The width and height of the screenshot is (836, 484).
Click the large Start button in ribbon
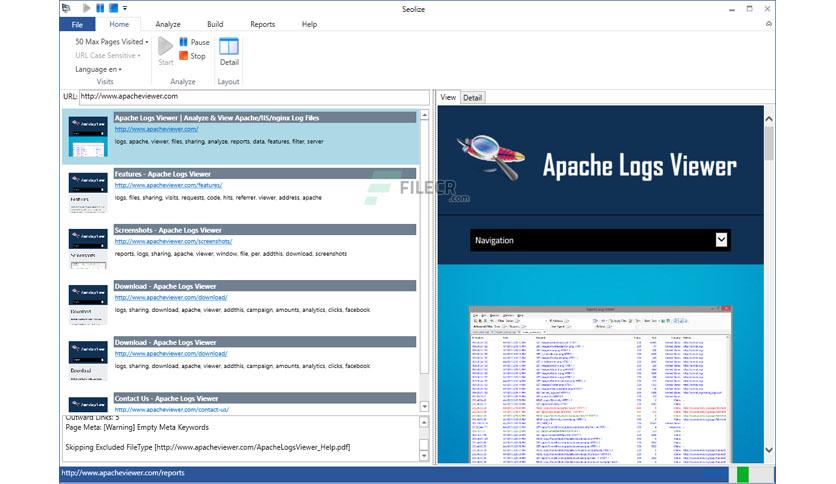coord(165,51)
